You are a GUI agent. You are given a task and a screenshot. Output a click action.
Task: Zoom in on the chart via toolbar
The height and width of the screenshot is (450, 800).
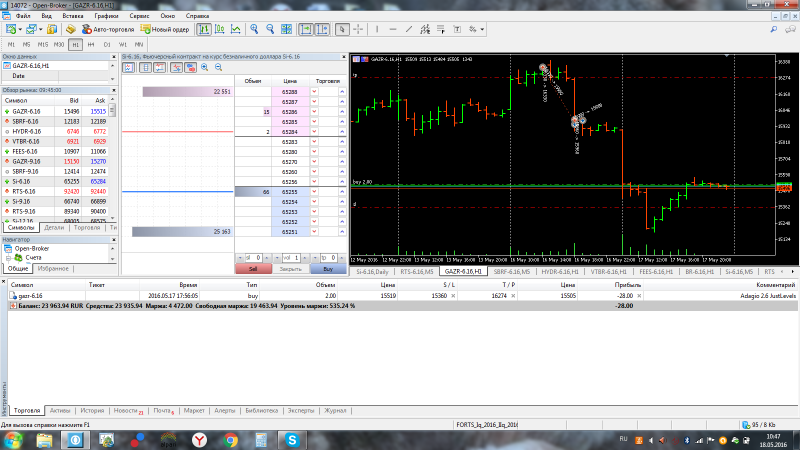tap(254, 30)
